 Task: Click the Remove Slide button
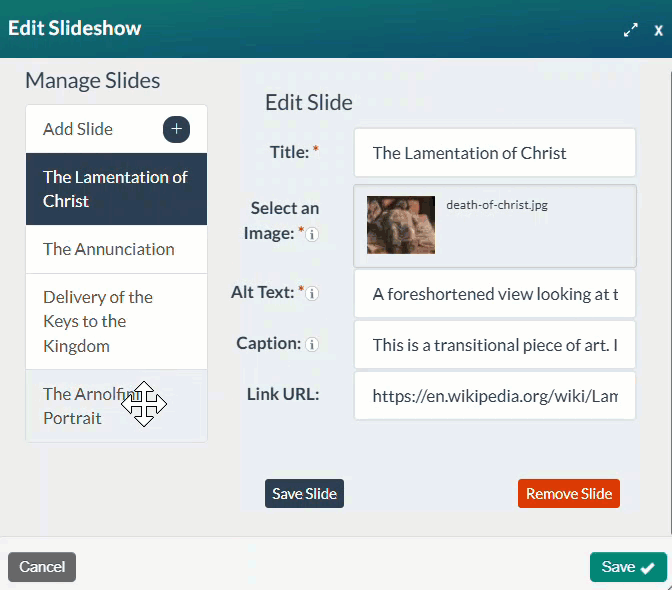[x=569, y=494]
